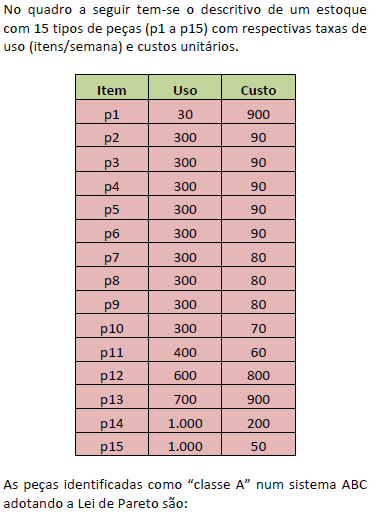This screenshot has height=521, width=384.
Task: Select the p12 item cell
Action: pyautogui.click(x=112, y=374)
